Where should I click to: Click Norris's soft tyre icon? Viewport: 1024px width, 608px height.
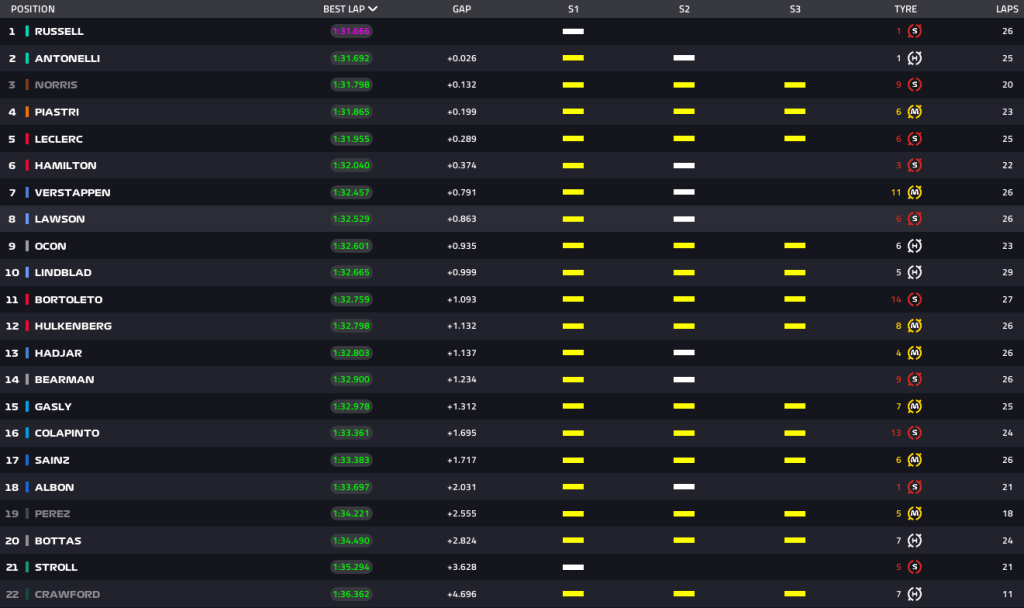point(914,85)
